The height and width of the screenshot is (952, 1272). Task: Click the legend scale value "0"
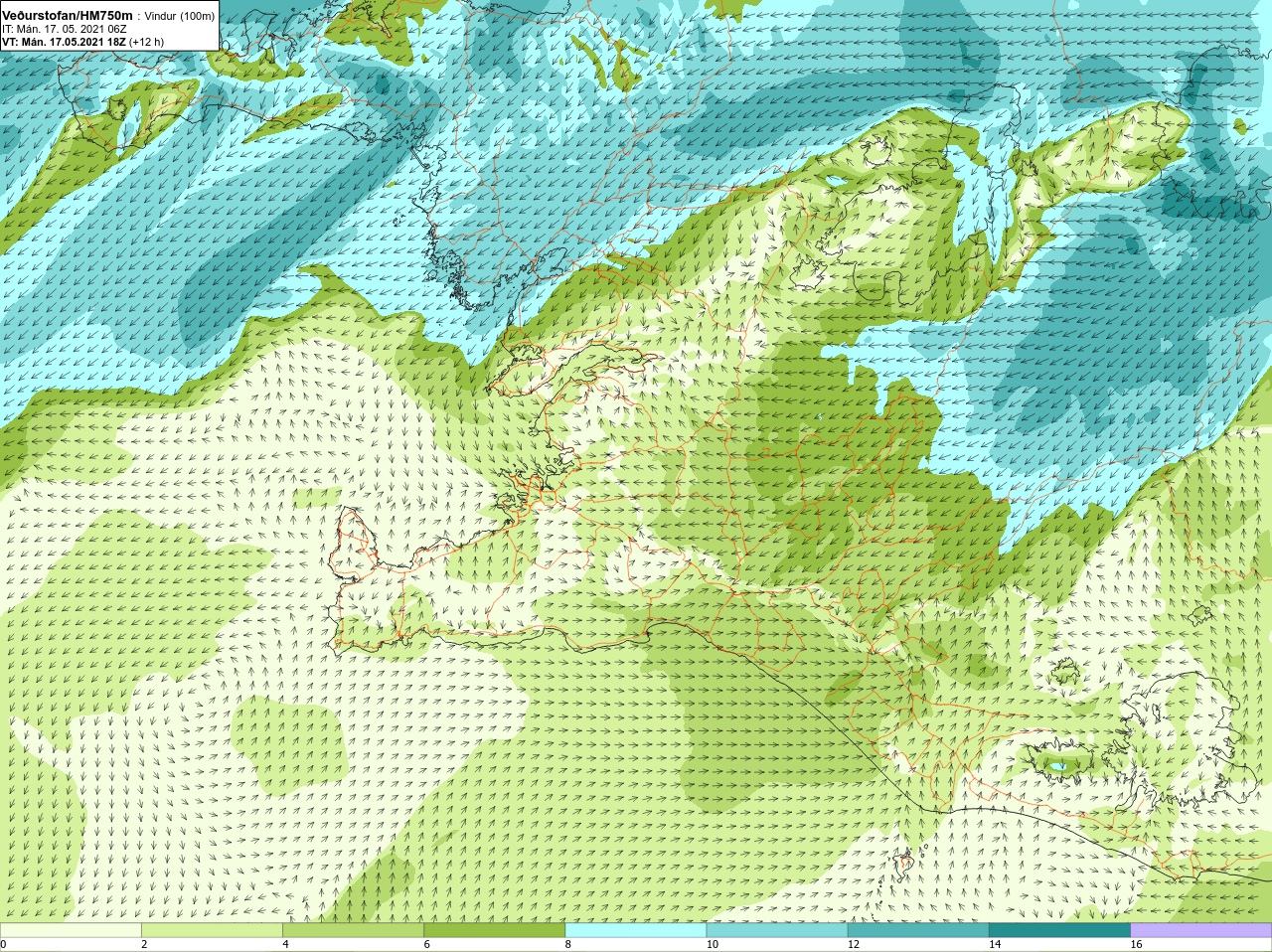pyautogui.click(x=4, y=944)
